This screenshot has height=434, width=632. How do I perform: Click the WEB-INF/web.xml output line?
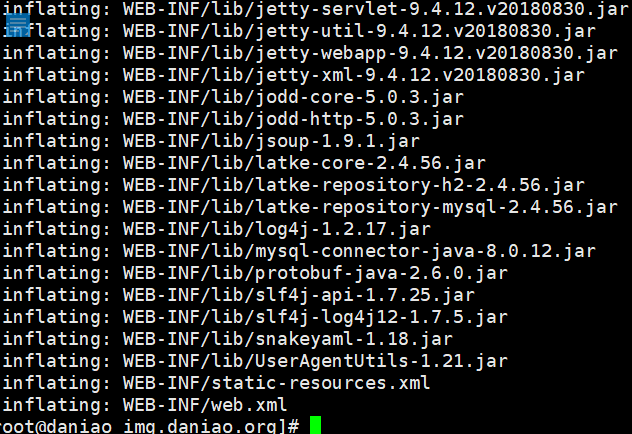(x=145, y=405)
